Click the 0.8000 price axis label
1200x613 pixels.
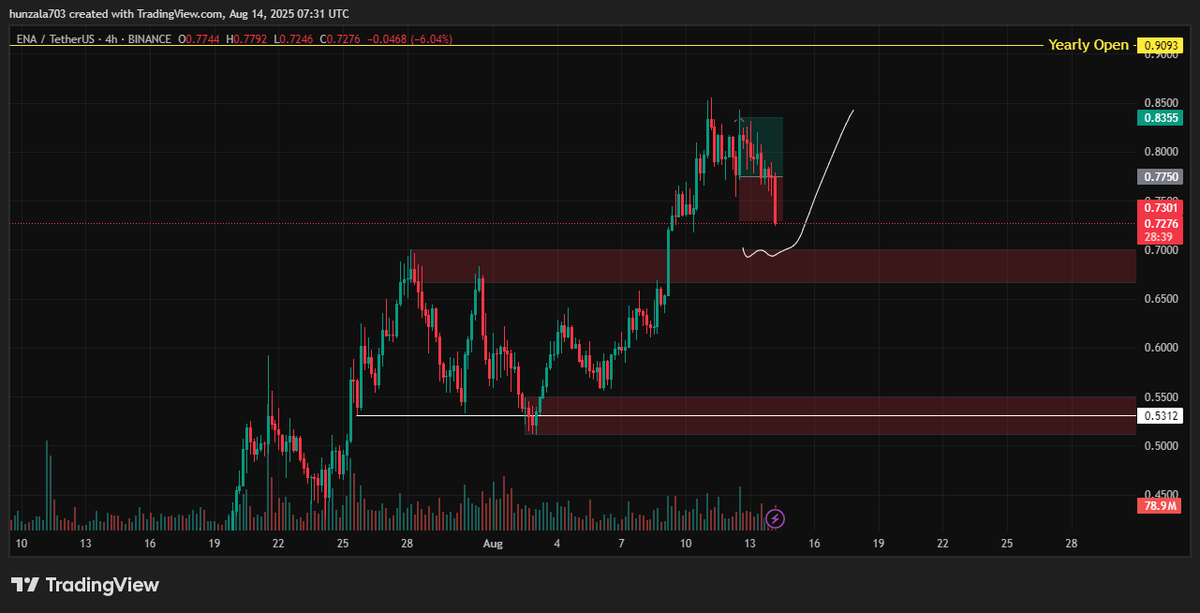click(x=1161, y=152)
